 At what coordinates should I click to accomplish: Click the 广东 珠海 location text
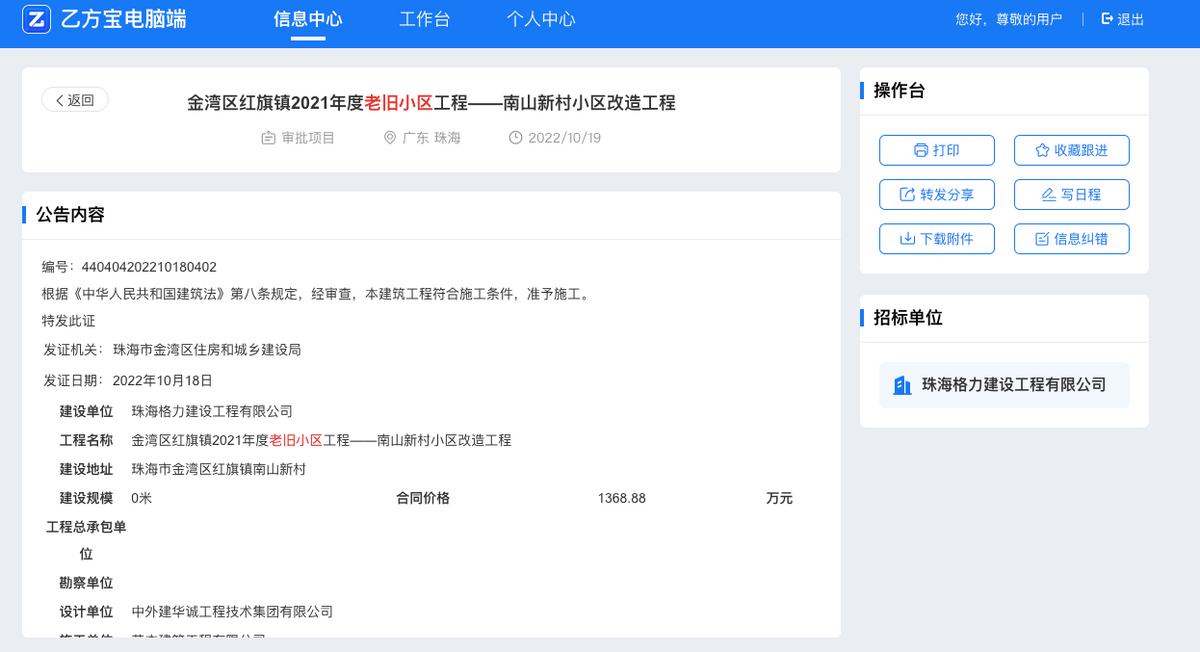coord(431,138)
